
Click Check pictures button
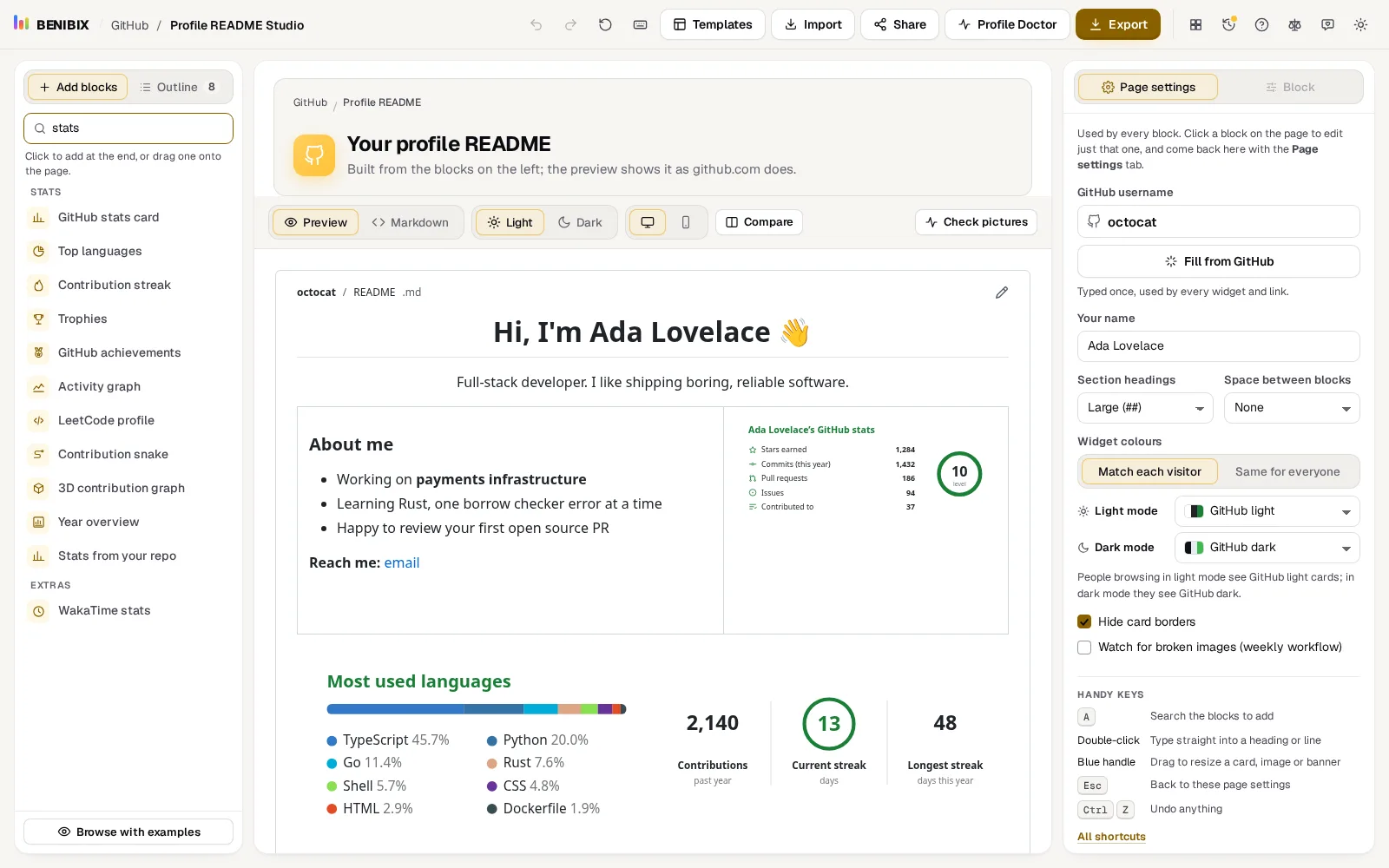pos(976,222)
